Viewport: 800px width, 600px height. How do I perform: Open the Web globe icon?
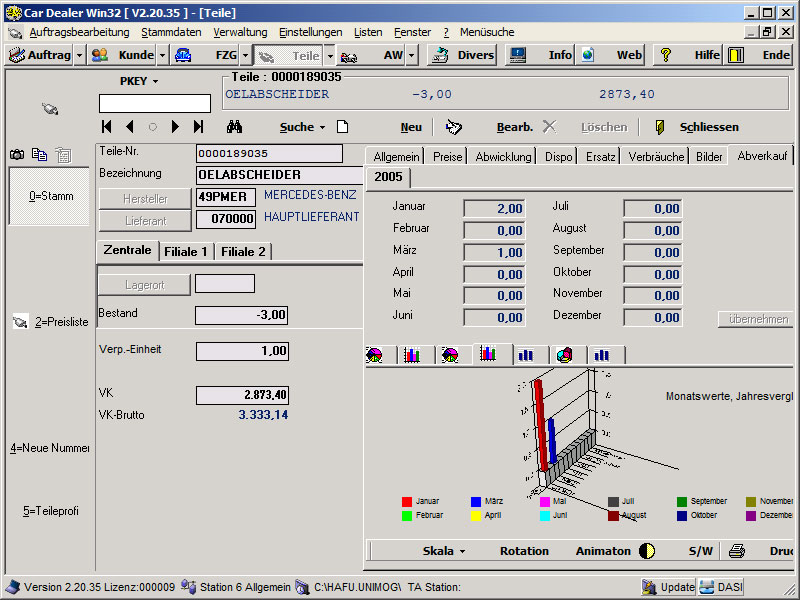coord(587,55)
